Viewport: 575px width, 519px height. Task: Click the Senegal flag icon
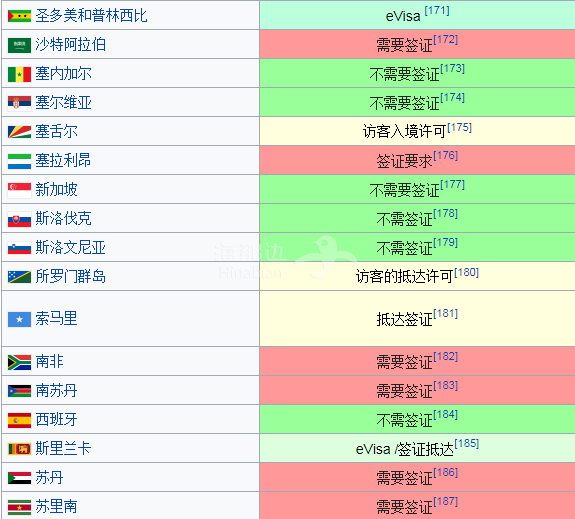pos(19,74)
